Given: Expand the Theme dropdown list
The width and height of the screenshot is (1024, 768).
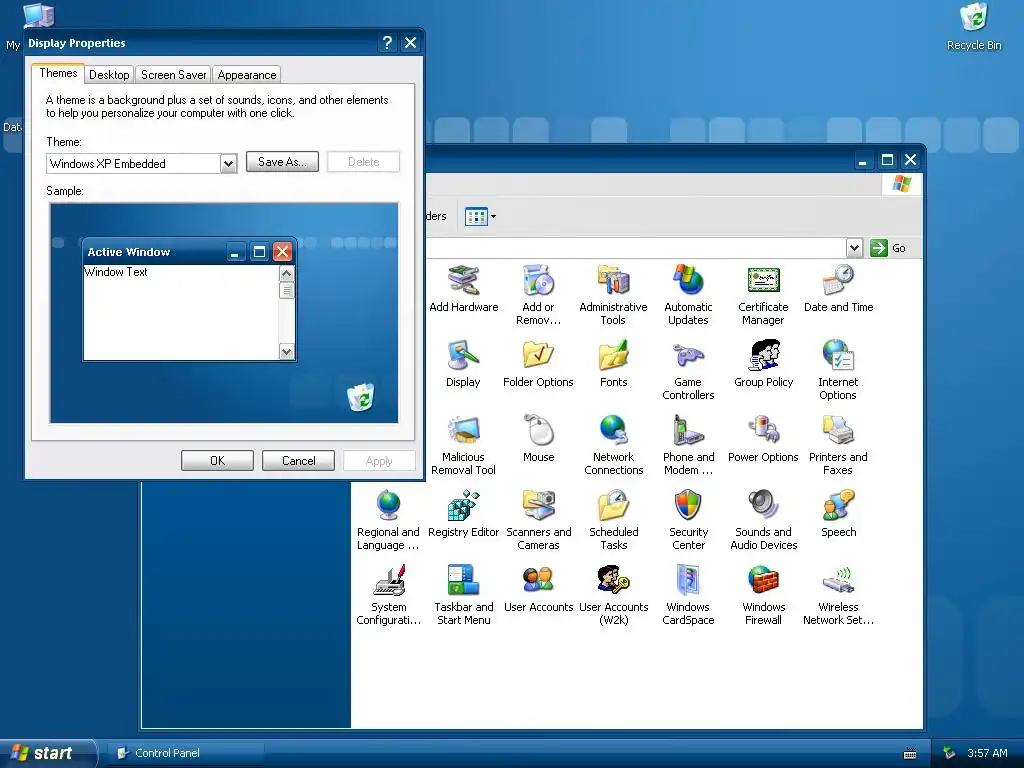Looking at the screenshot, I should 228,163.
